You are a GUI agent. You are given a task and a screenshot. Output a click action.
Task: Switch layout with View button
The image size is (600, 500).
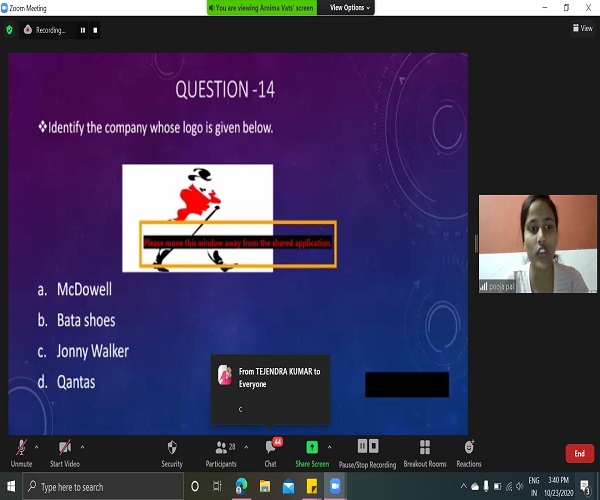pyautogui.click(x=582, y=28)
